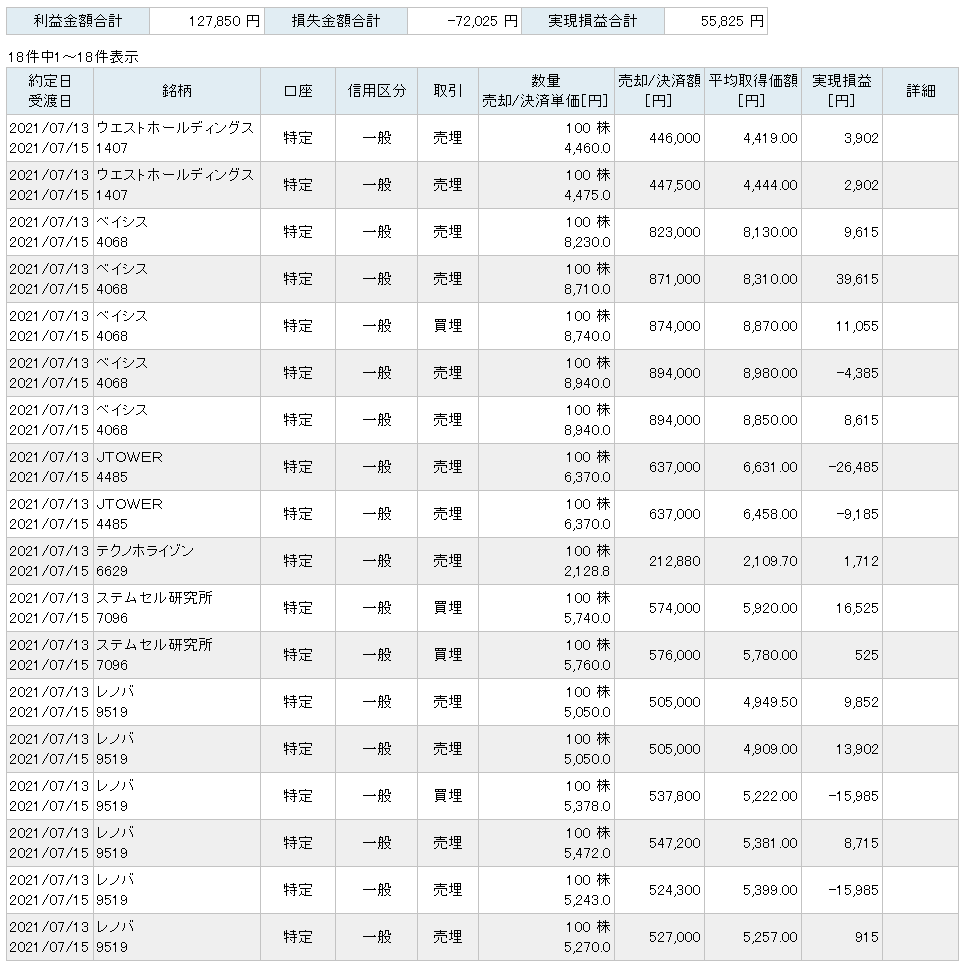Image resolution: width=962 pixels, height=966 pixels.
Task: Click the average cost 5,222.00
Action: (770, 796)
